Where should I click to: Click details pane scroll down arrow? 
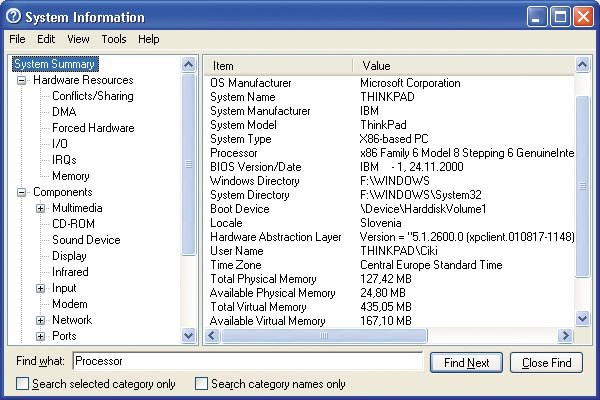pyautogui.click(x=582, y=318)
